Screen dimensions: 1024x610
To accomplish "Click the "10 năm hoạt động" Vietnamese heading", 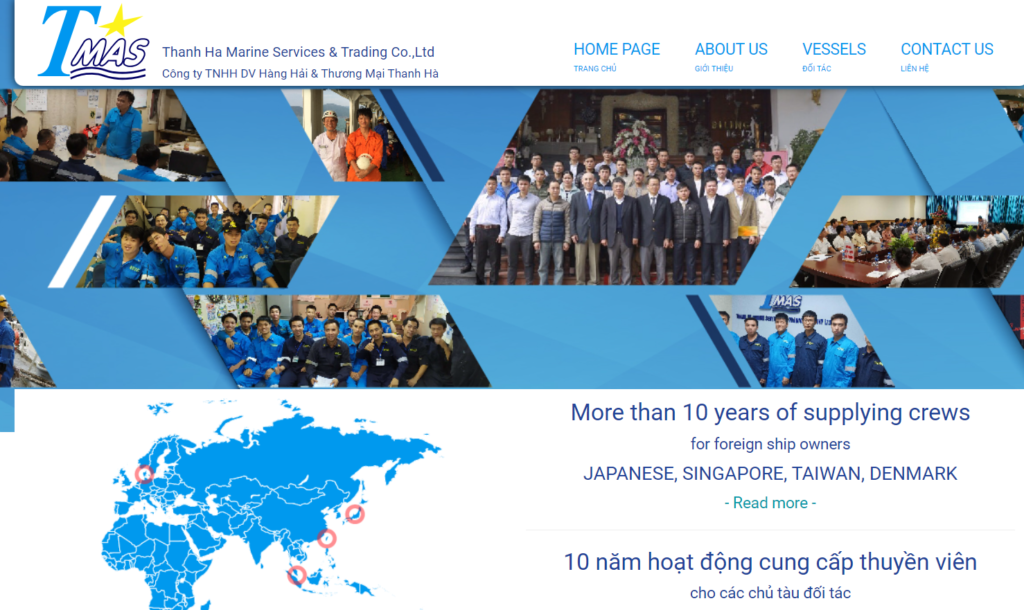I will point(770,562).
